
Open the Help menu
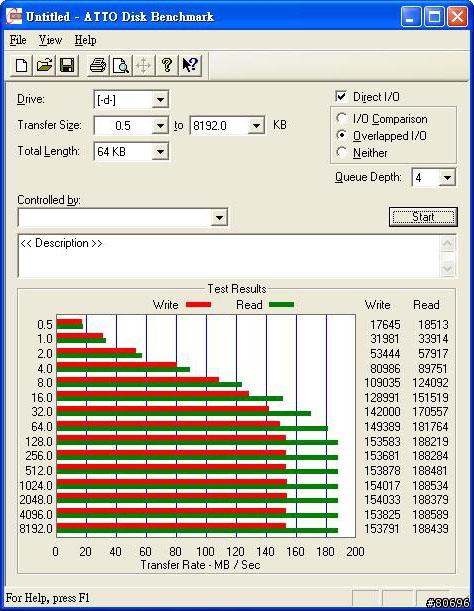[x=85, y=40]
